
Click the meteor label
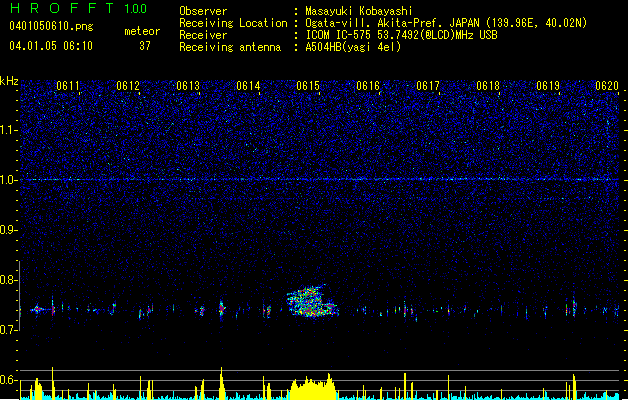(x=142, y=31)
